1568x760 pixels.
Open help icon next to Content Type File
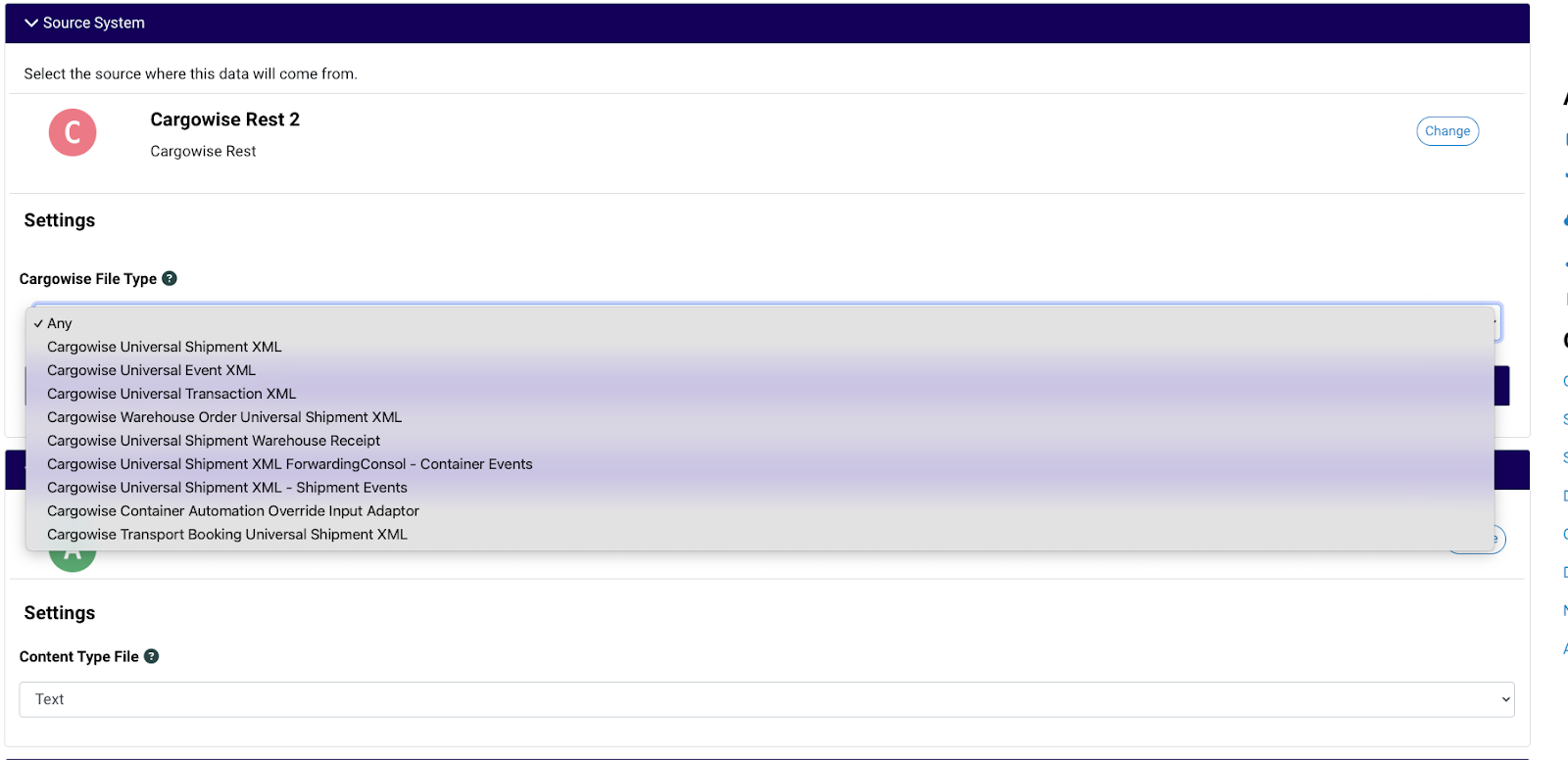(152, 656)
